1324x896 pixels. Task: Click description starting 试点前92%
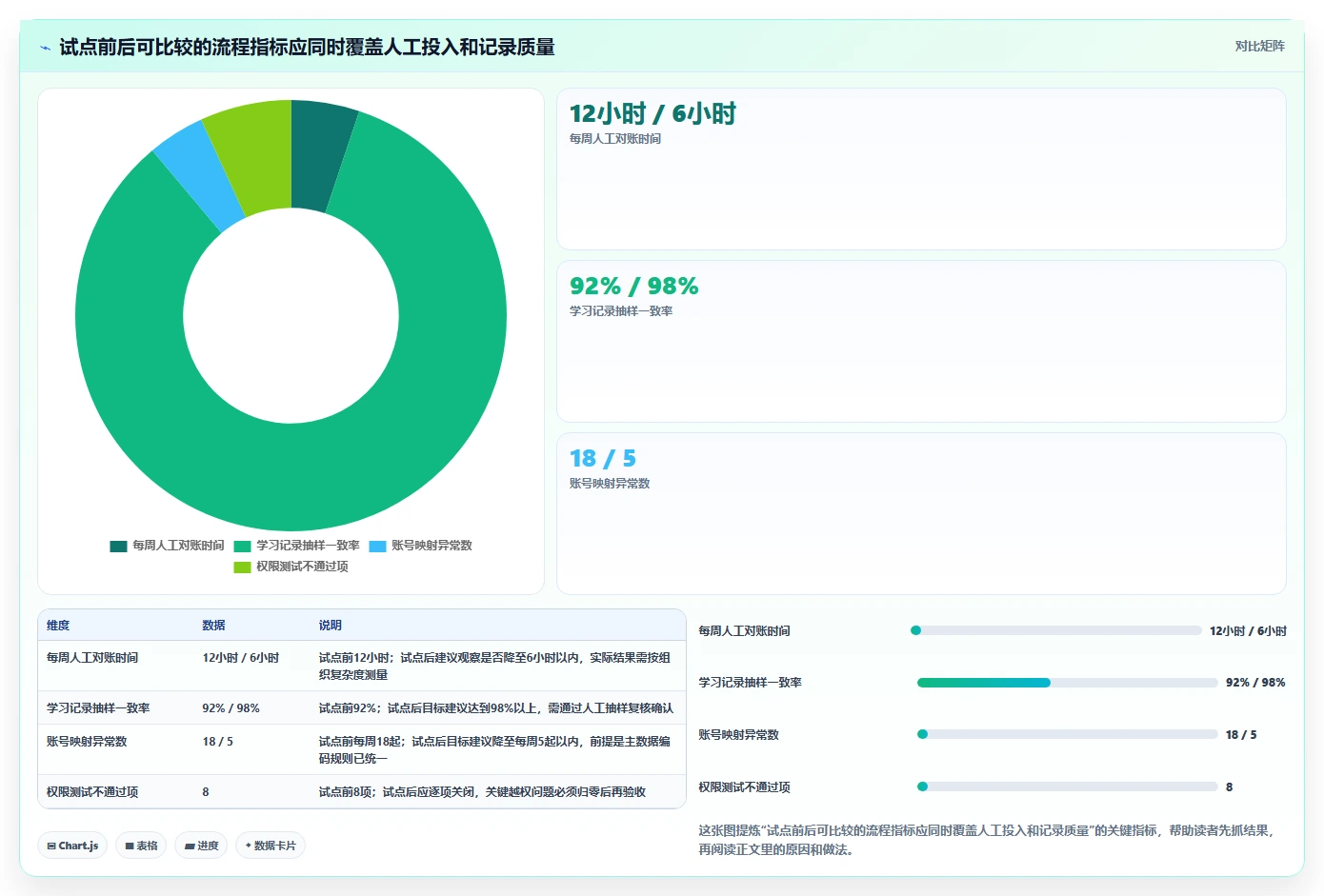coord(496,708)
